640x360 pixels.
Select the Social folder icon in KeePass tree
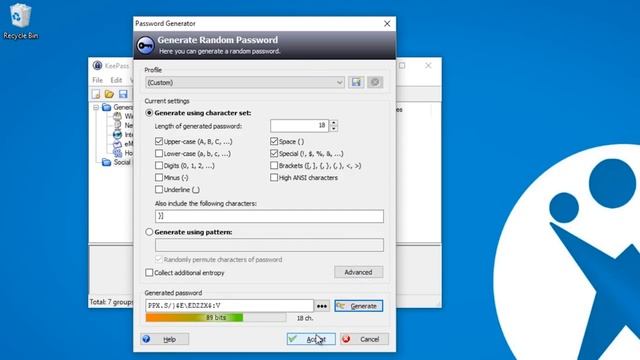click(x=107, y=162)
